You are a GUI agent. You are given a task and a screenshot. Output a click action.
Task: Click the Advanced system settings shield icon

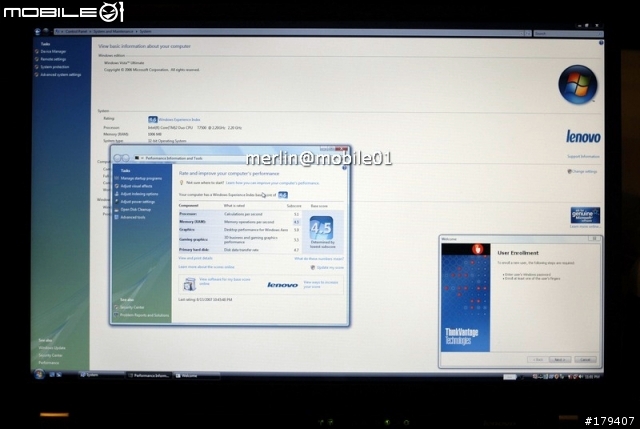(x=37, y=75)
